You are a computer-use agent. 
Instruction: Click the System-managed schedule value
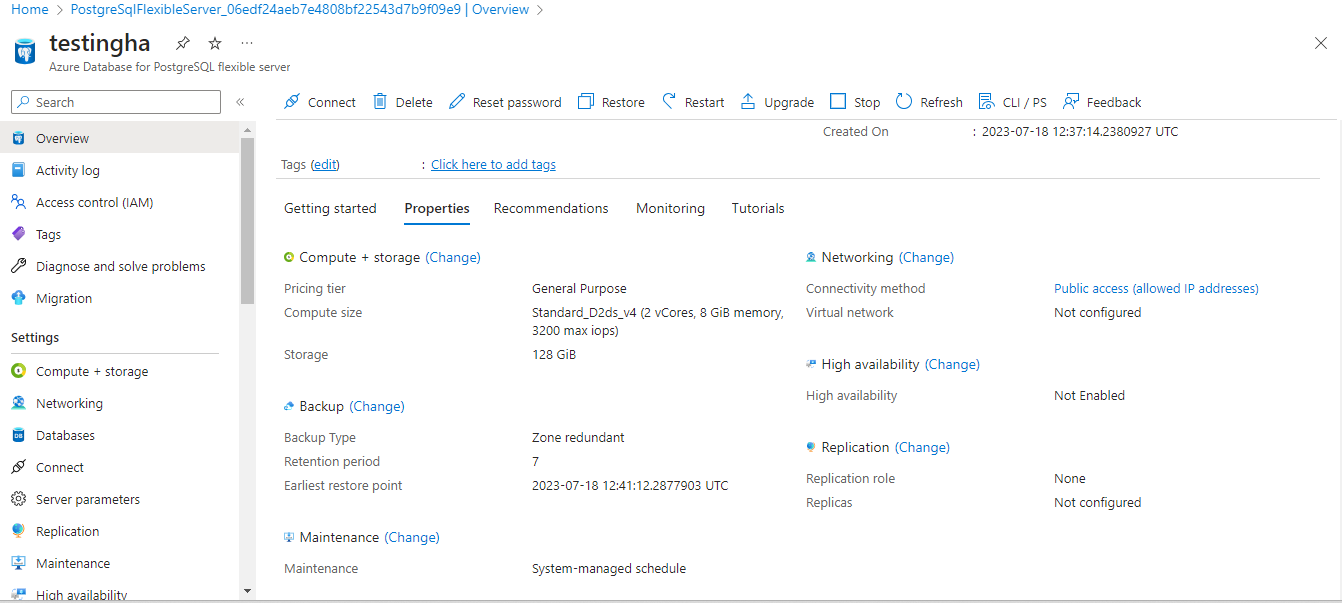[609, 568]
